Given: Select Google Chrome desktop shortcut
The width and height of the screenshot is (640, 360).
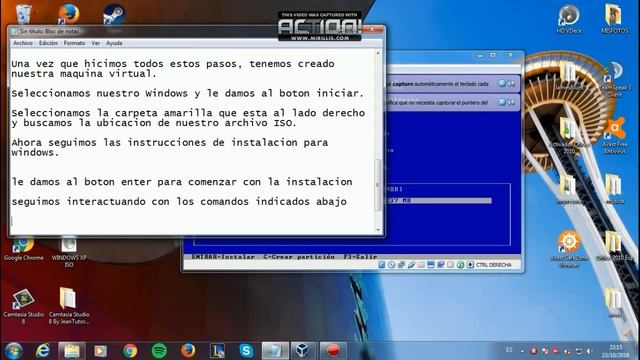Looking at the screenshot, I should (23, 249).
